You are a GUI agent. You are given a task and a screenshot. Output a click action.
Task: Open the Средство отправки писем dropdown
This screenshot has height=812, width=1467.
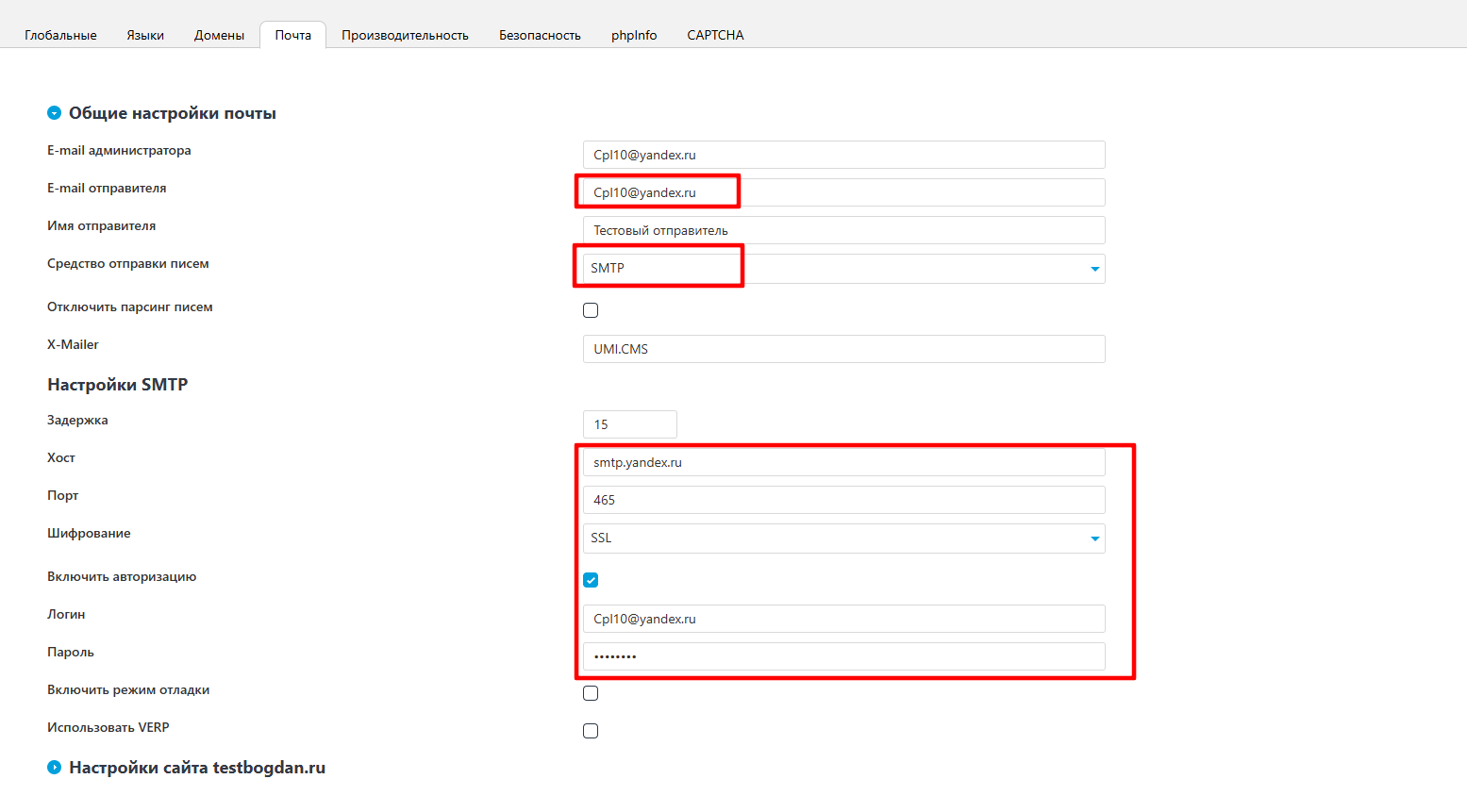point(843,269)
